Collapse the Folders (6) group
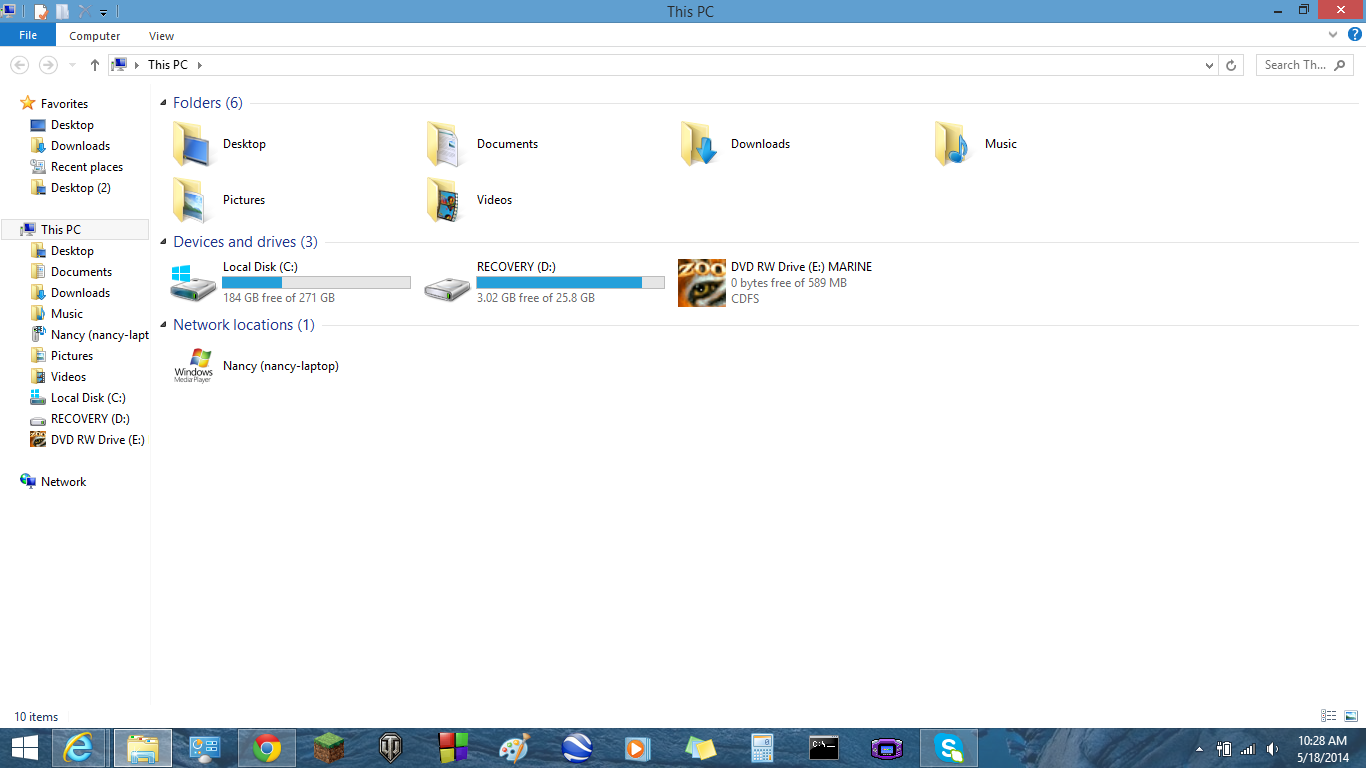Image resolution: width=1366 pixels, height=768 pixels. 164,103
